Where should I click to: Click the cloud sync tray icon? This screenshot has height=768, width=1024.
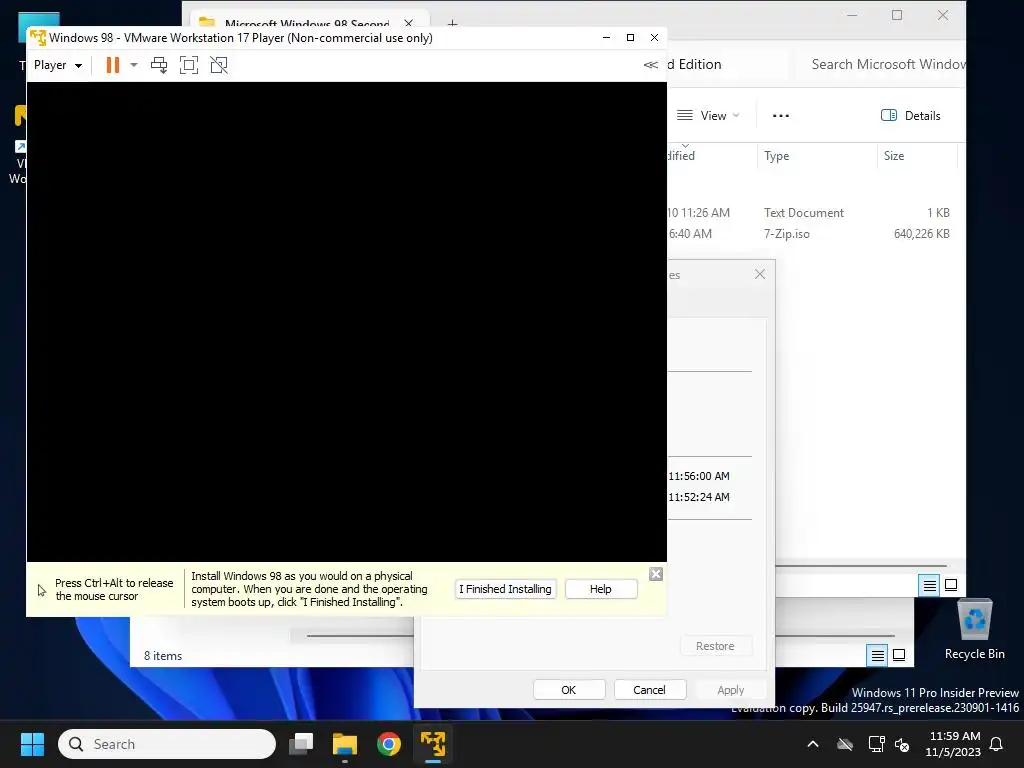845,744
